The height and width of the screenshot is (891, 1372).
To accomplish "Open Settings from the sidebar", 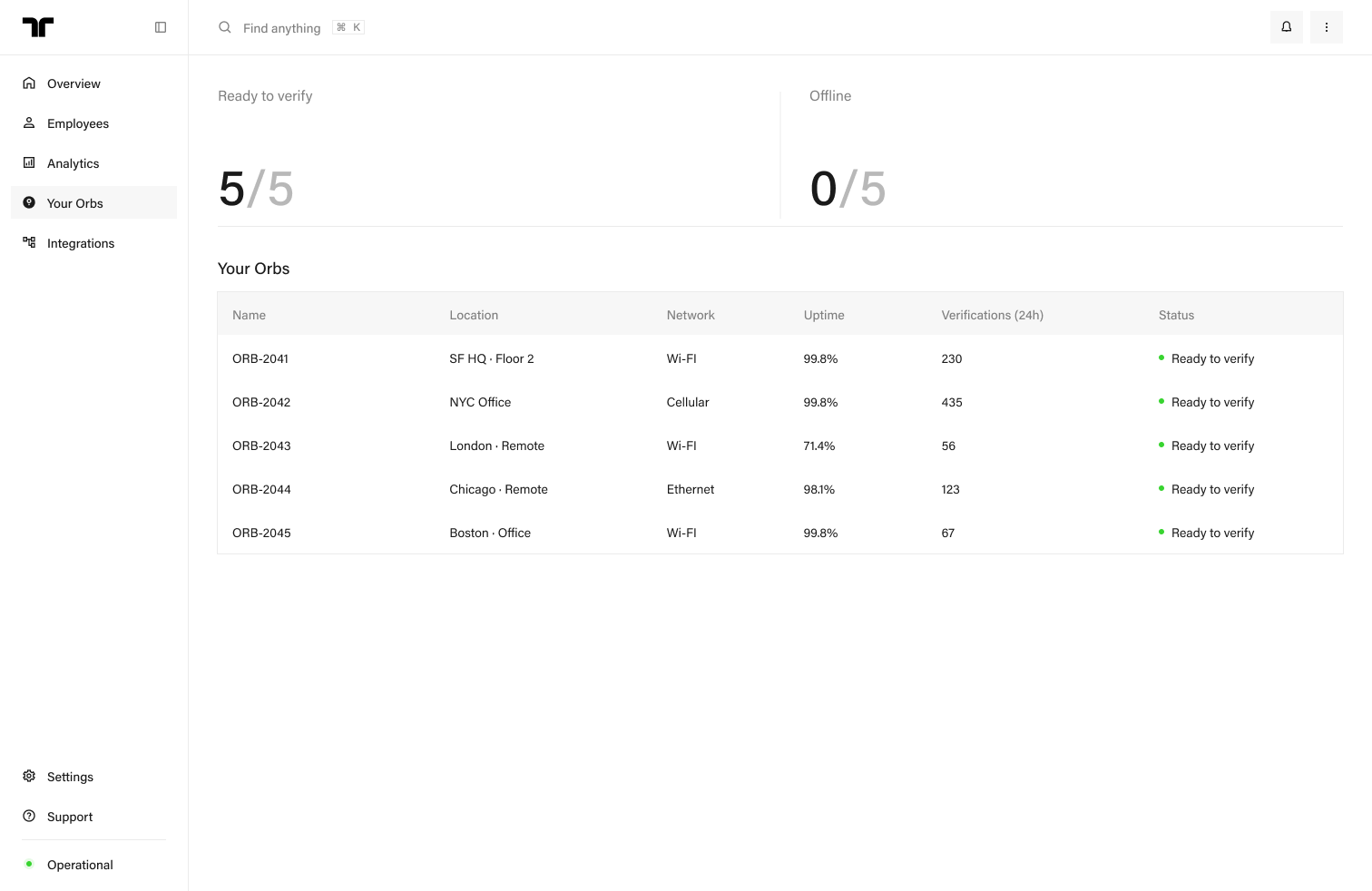I will tap(94, 777).
